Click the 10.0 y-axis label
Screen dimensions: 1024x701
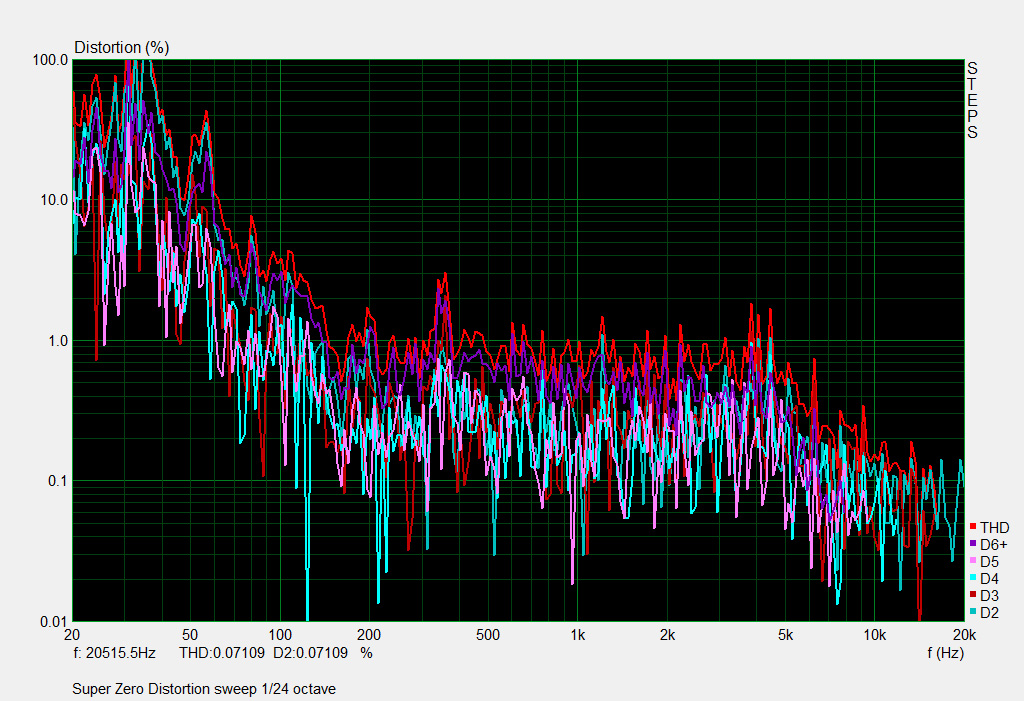pos(54,201)
